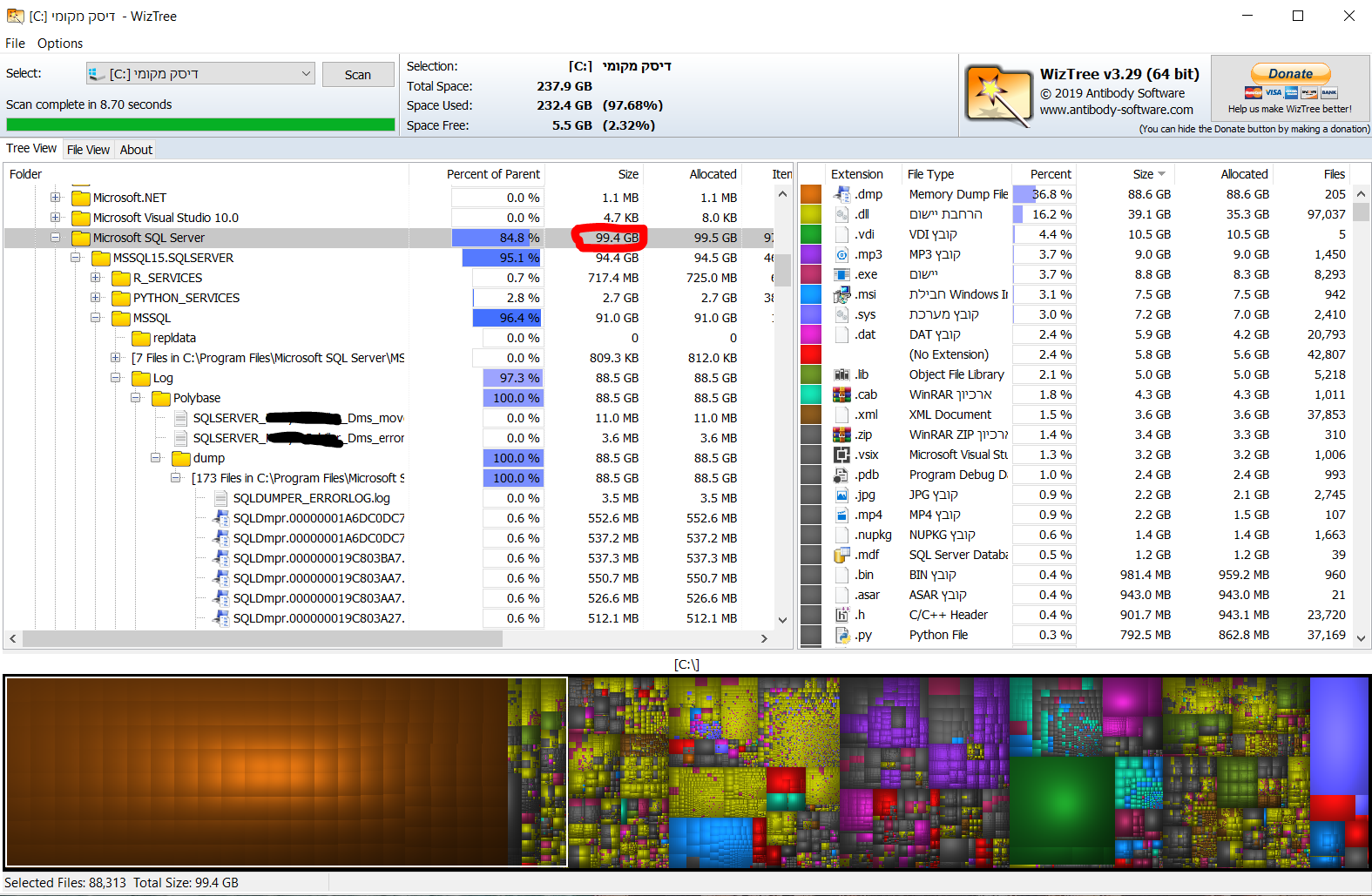The height and width of the screenshot is (896, 1372).
Task: Click the purple .mp3 color swatch
Action: tap(811, 254)
